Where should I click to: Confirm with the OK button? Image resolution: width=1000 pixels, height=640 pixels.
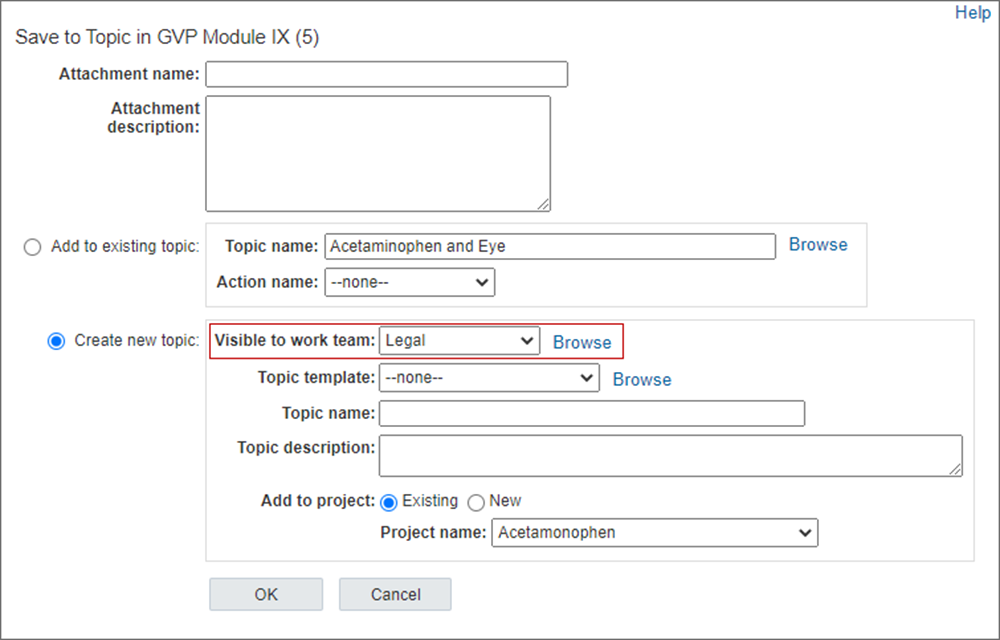[266, 594]
